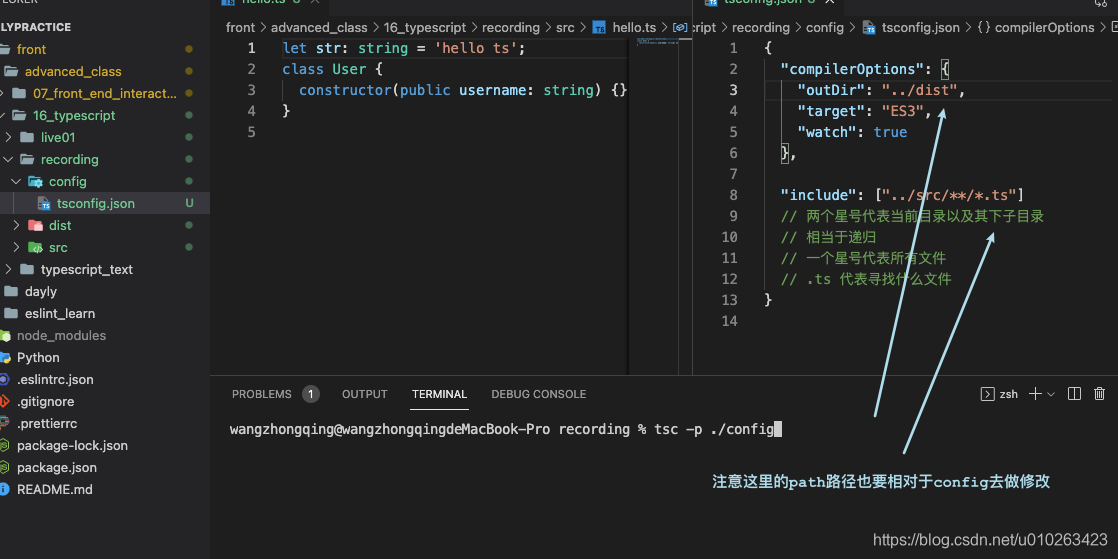
Task: Select the front folder in explorer
Action: (x=31, y=49)
